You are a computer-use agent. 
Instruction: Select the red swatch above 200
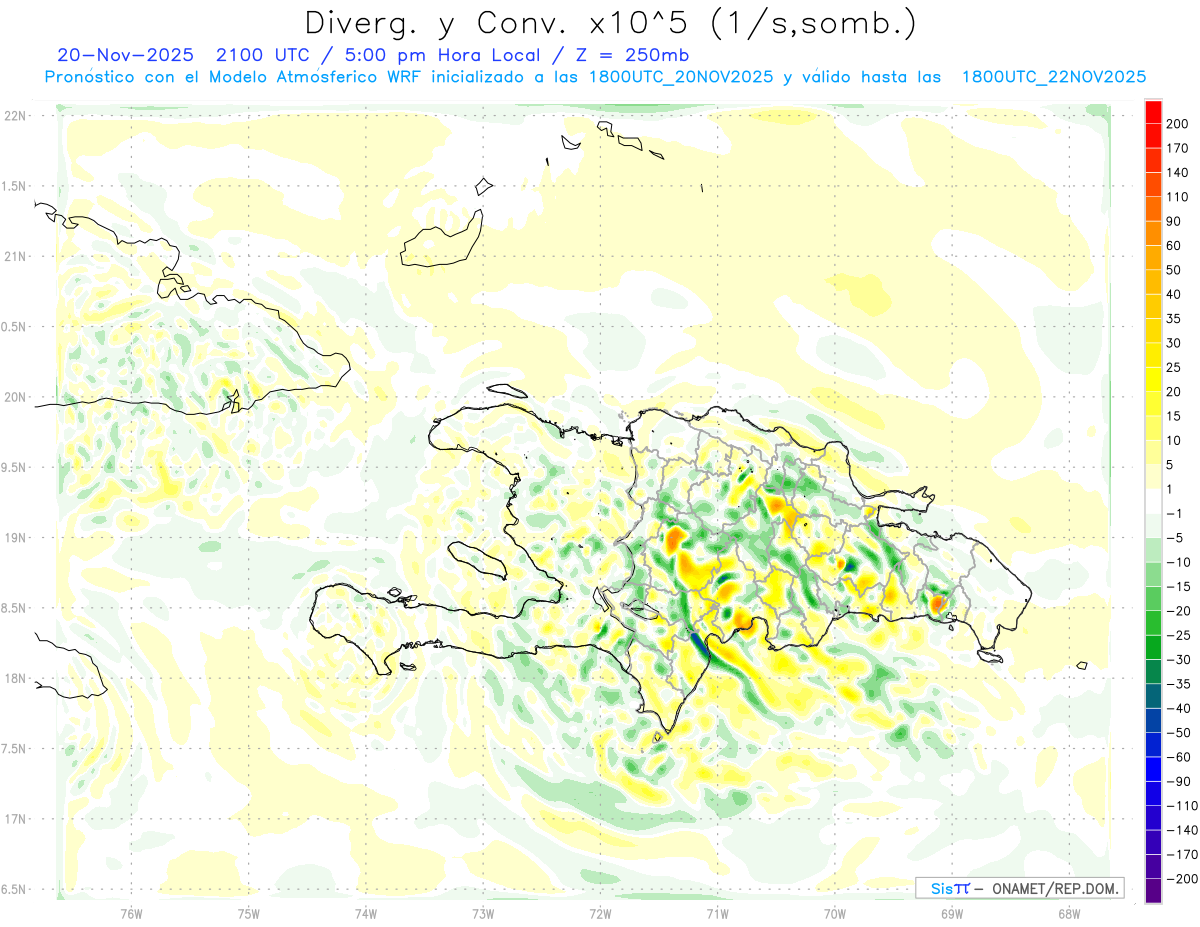pyautogui.click(x=1153, y=111)
